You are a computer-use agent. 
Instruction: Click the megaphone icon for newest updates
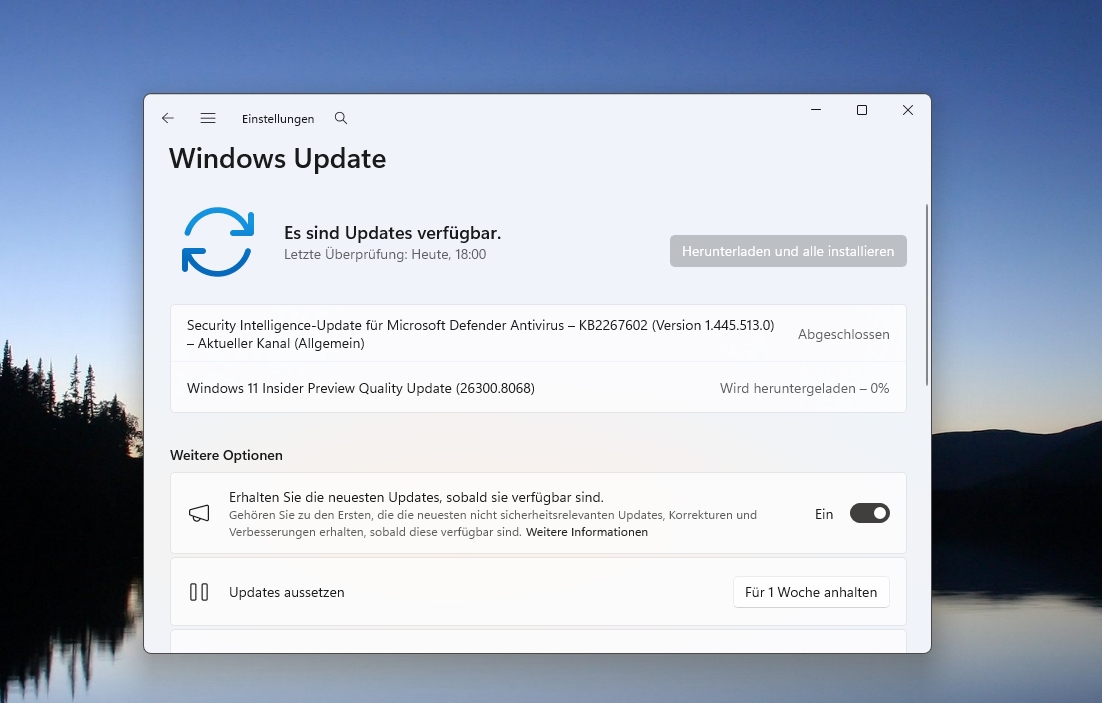(199, 514)
